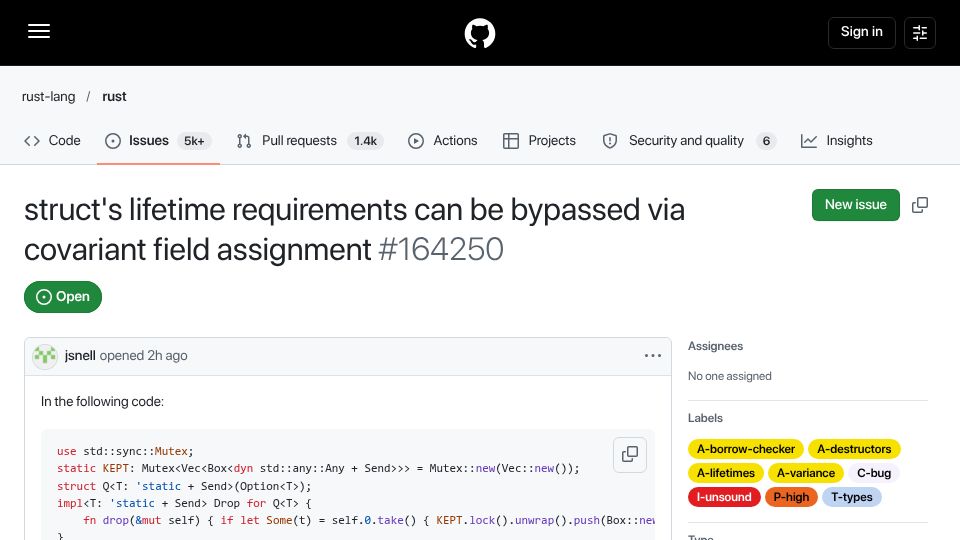960x540 pixels.
Task: Copy the code block contents
Action: (630, 455)
